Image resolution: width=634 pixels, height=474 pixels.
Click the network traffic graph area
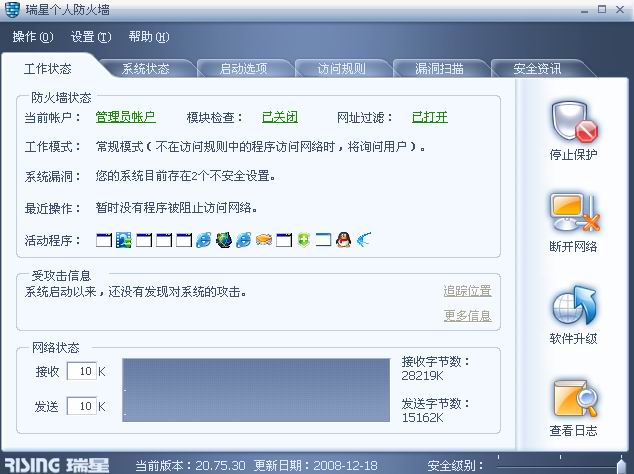[x=256, y=390]
